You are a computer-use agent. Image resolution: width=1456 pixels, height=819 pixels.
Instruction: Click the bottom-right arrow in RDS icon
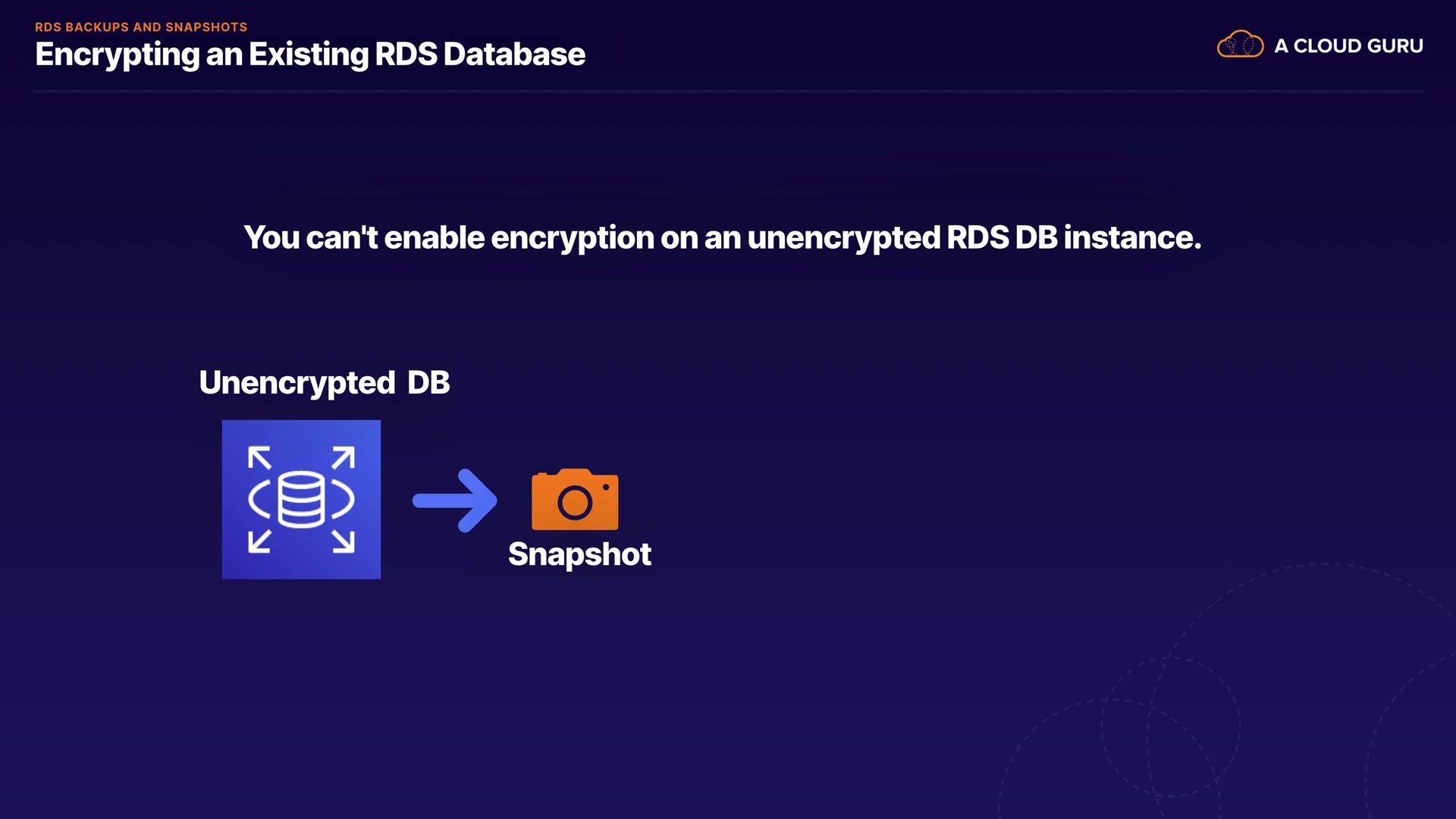click(x=343, y=541)
